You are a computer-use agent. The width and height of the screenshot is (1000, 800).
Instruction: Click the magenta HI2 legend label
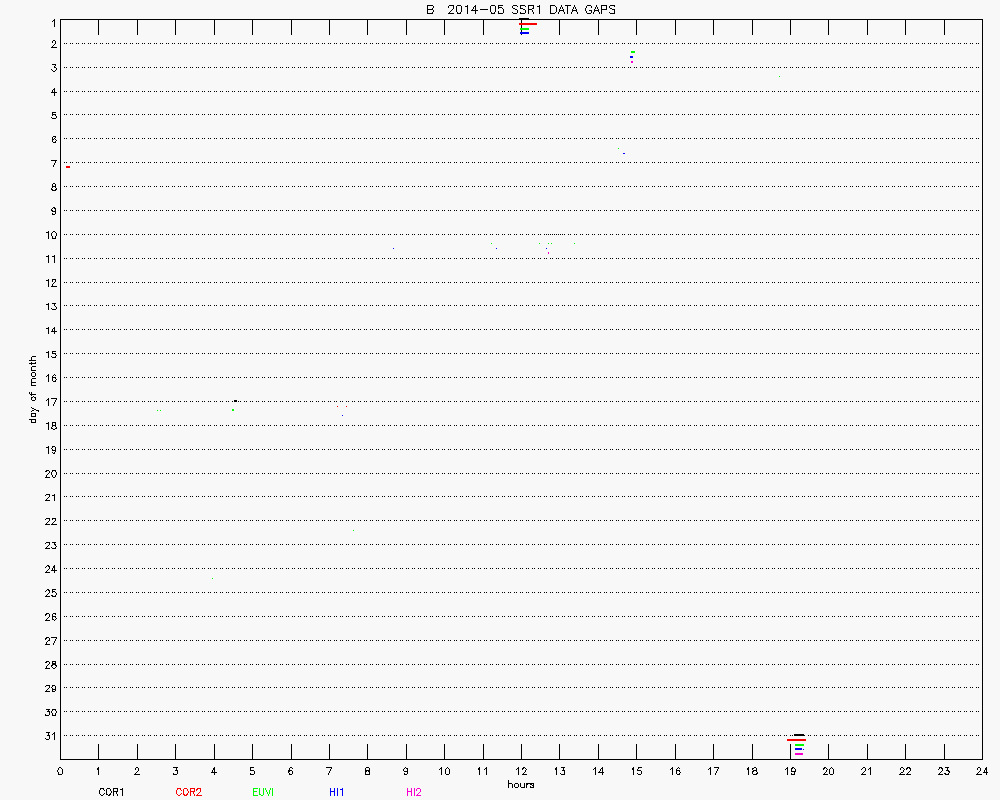point(413,792)
